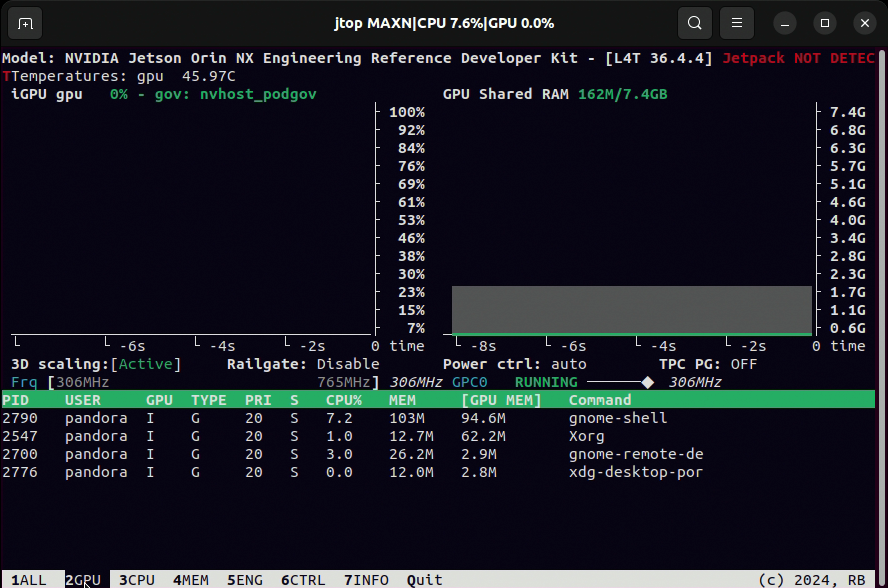The width and height of the screenshot is (888, 588).
Task: Click the Power ctrl auto value
Action: pyautogui.click(x=568, y=364)
